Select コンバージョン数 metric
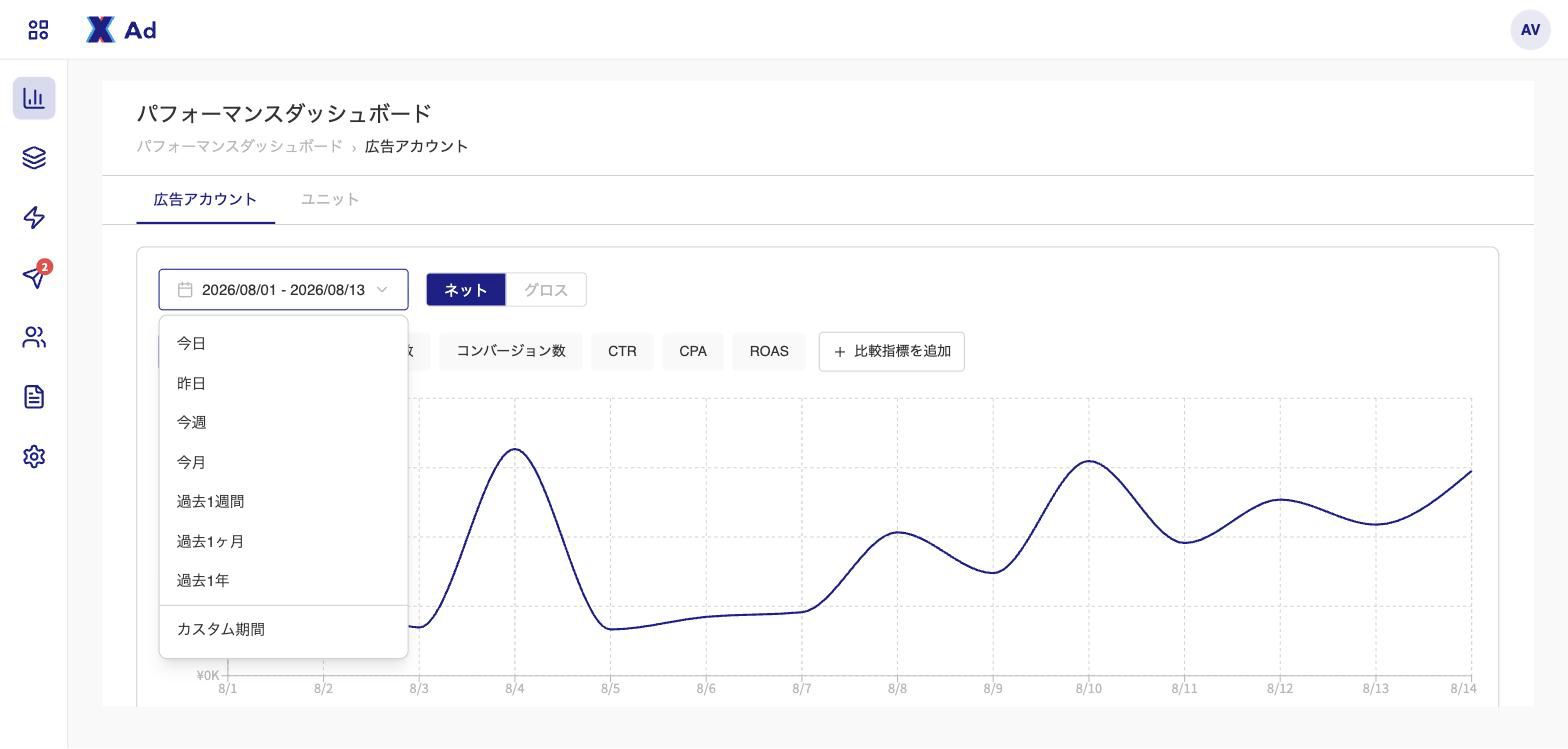Viewport: 1568px width, 749px height. point(511,351)
